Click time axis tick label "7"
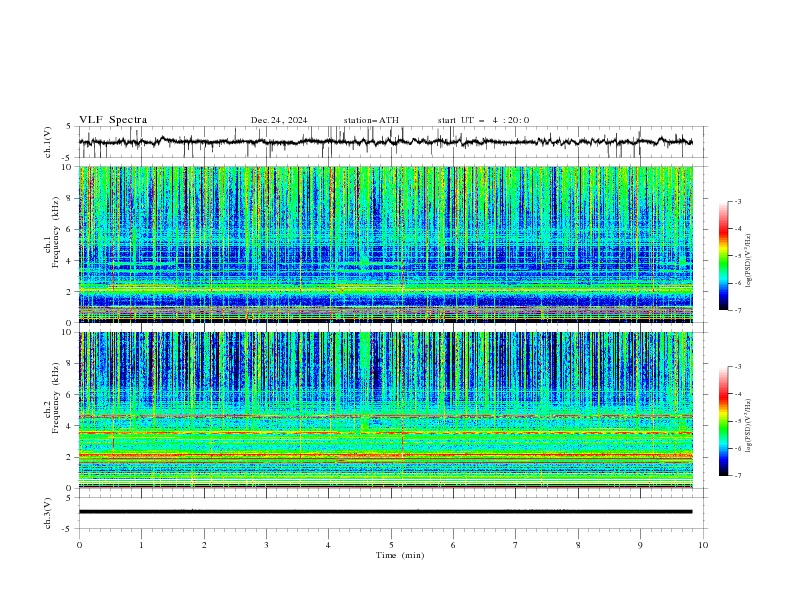Image resolution: width=792 pixels, height=612 pixels. 516,545
